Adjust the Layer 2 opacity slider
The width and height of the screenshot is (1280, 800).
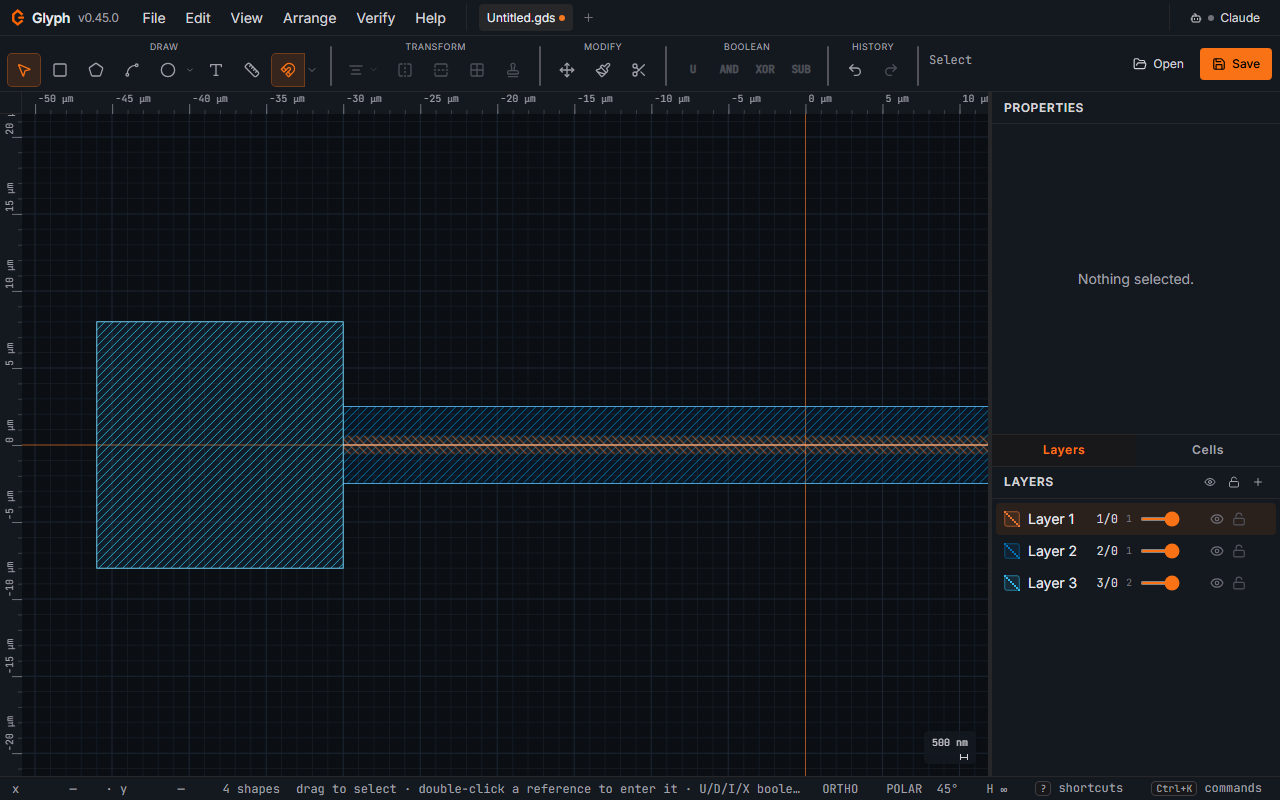1160,551
